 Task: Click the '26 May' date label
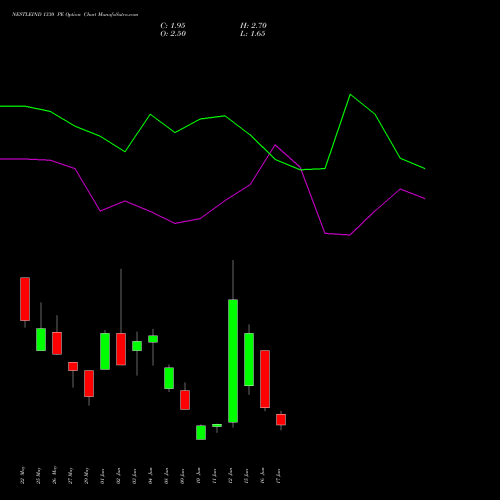point(54,475)
